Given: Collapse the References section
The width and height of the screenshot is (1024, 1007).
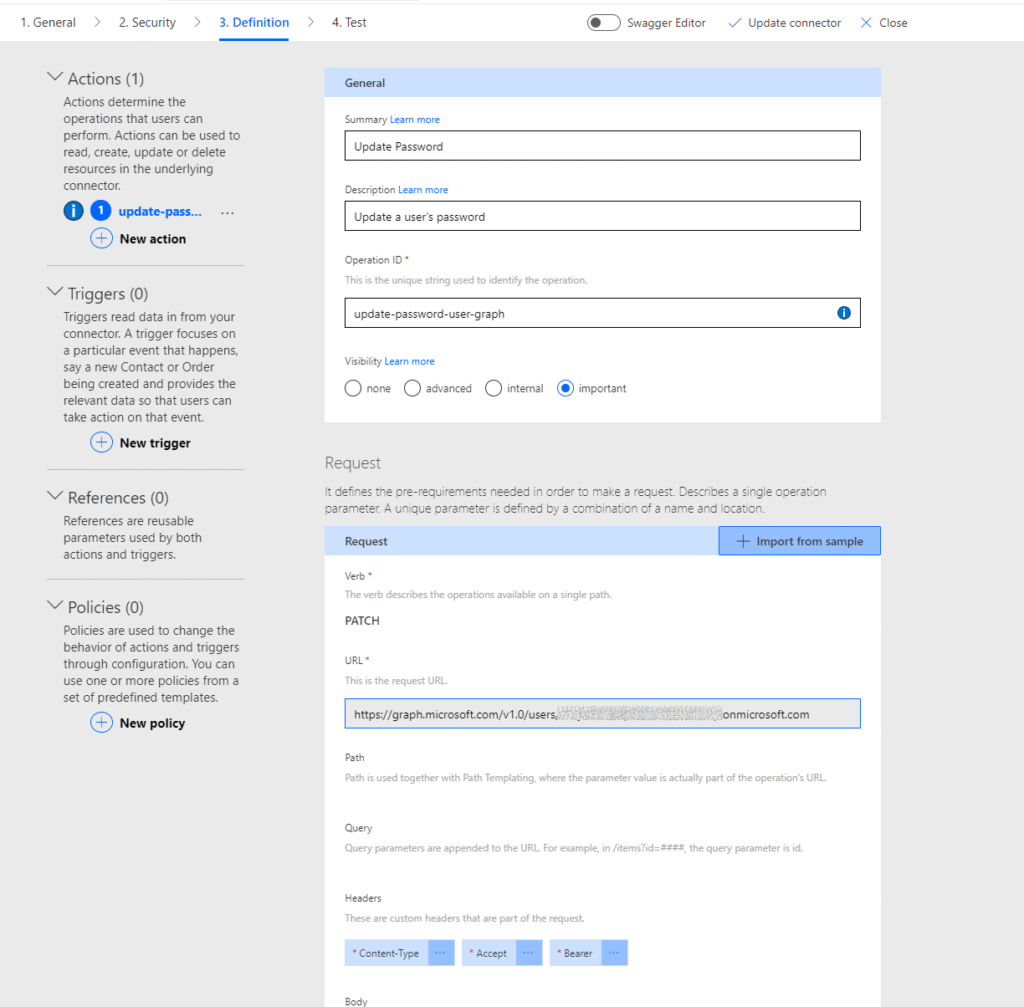Looking at the screenshot, I should coord(55,496).
